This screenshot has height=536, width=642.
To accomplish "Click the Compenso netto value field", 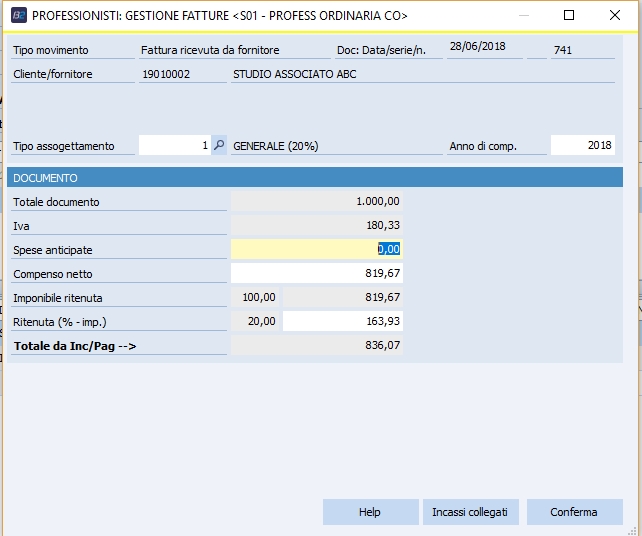I will tap(317, 273).
